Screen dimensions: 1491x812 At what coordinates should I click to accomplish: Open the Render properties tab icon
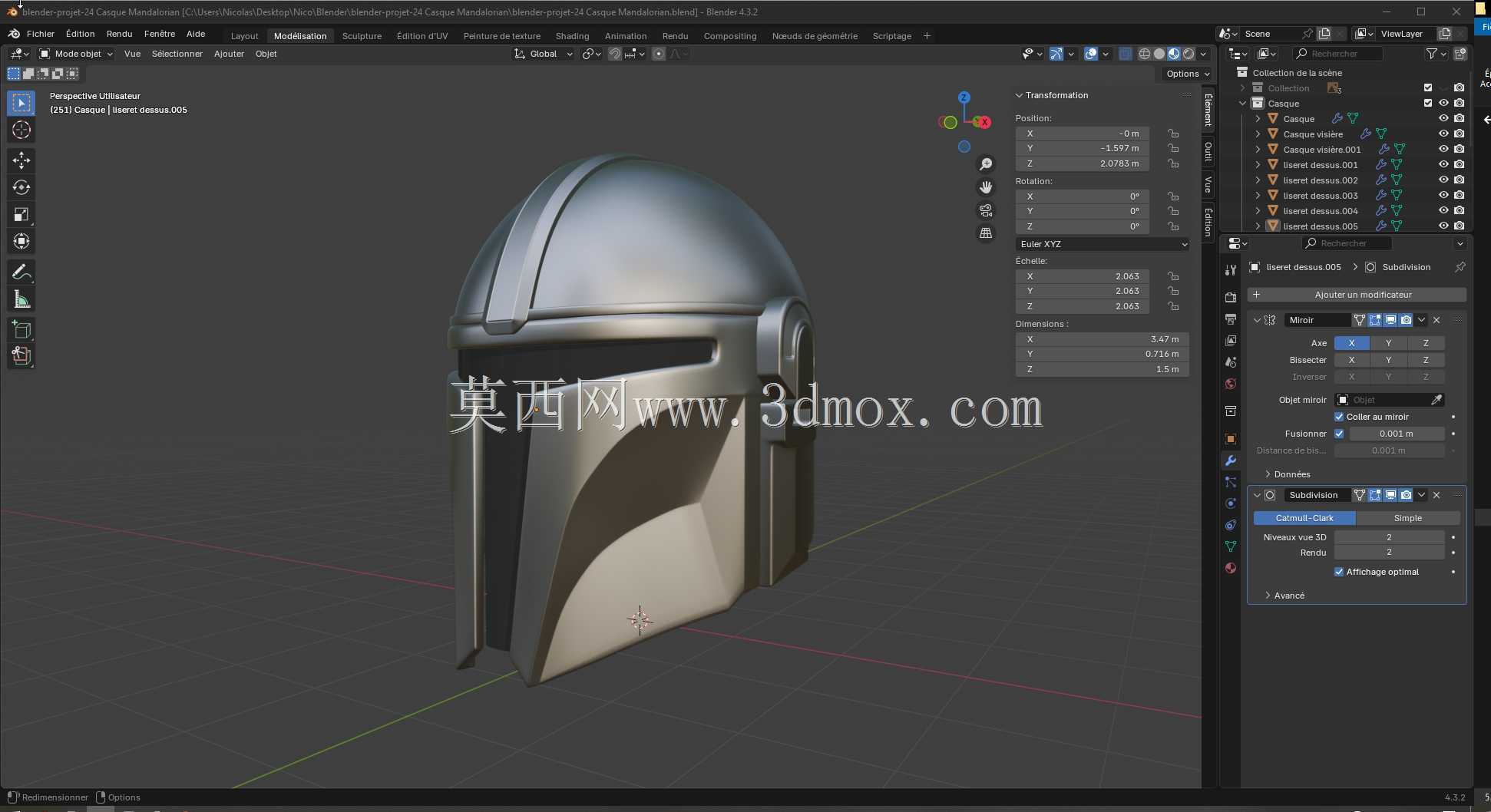1231,297
